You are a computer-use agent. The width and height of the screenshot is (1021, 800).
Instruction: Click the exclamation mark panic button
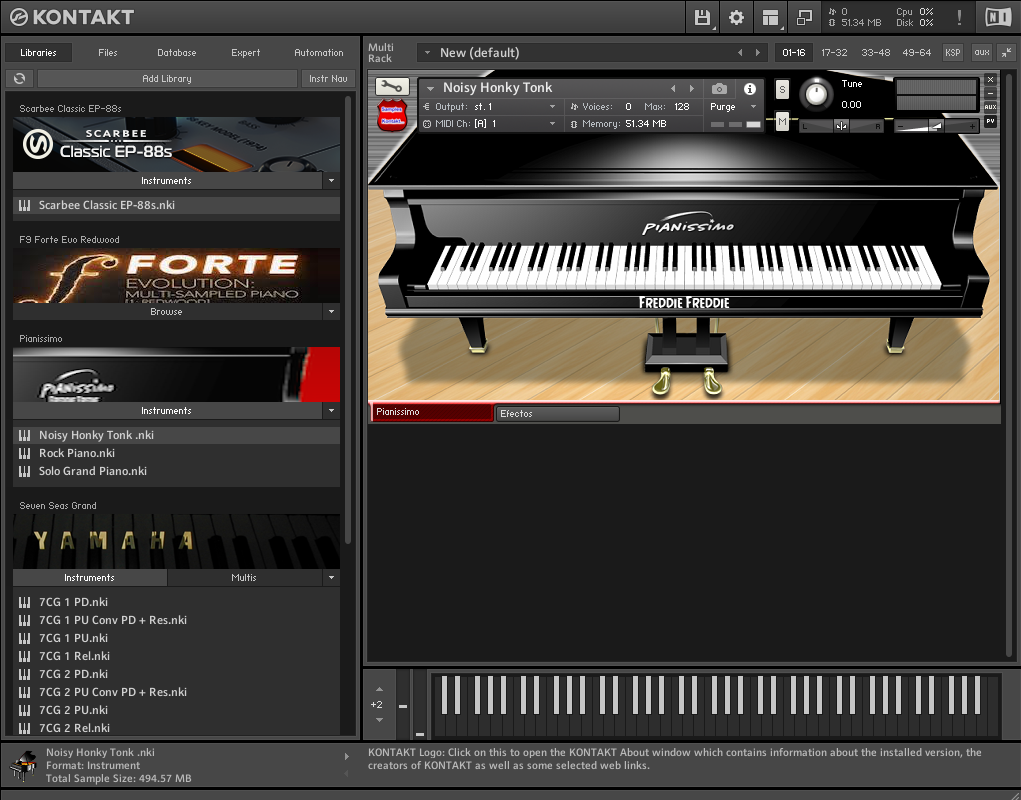point(959,18)
